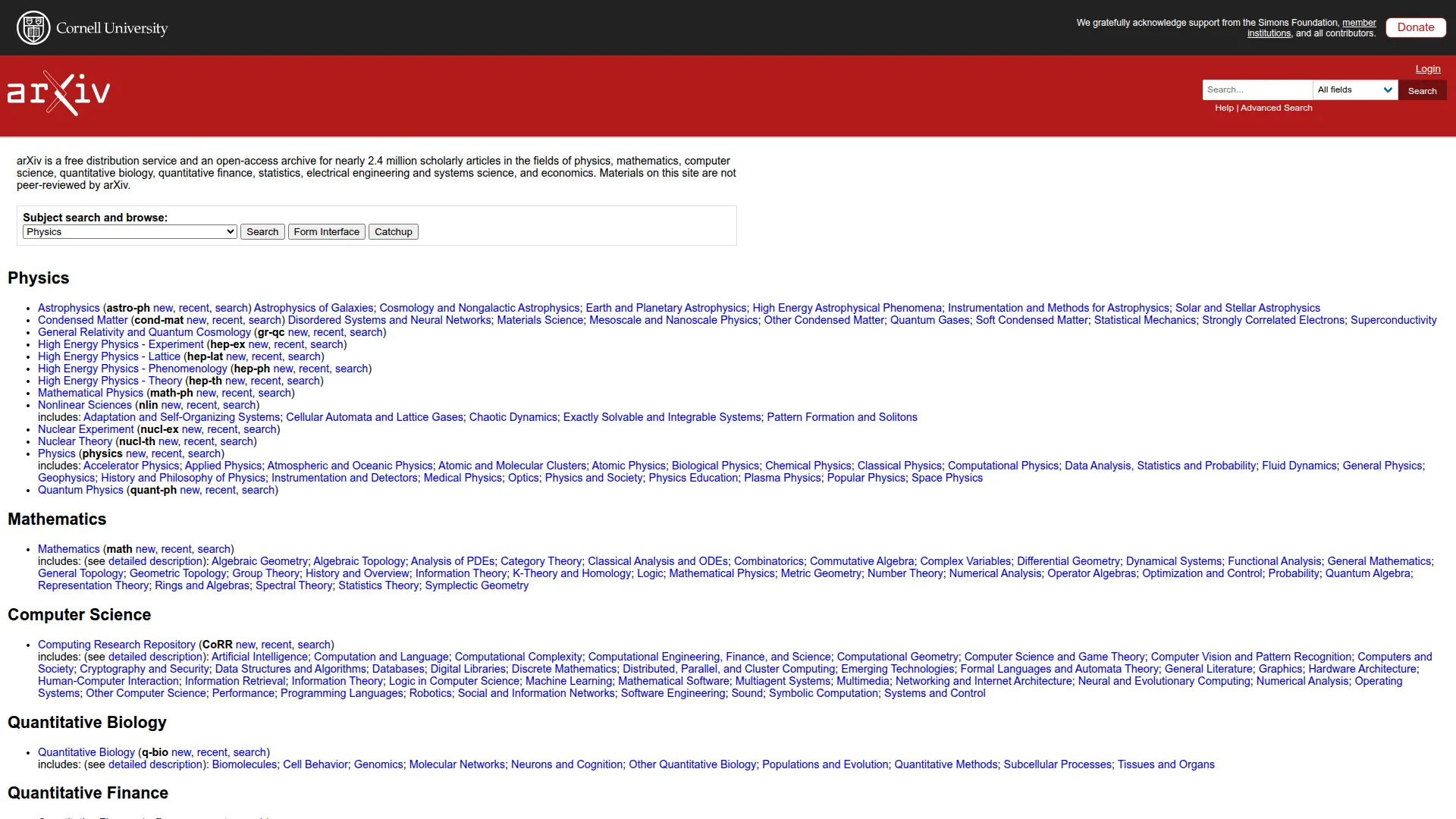Open the Computing Research Repository page
This screenshot has height=819, width=1456.
116,644
